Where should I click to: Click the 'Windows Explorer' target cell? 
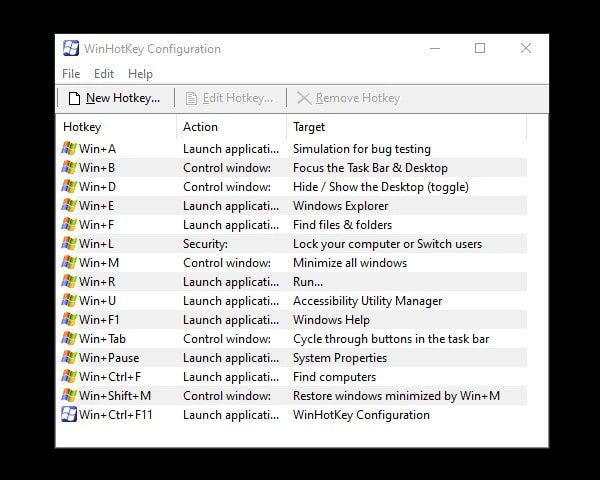coord(341,206)
